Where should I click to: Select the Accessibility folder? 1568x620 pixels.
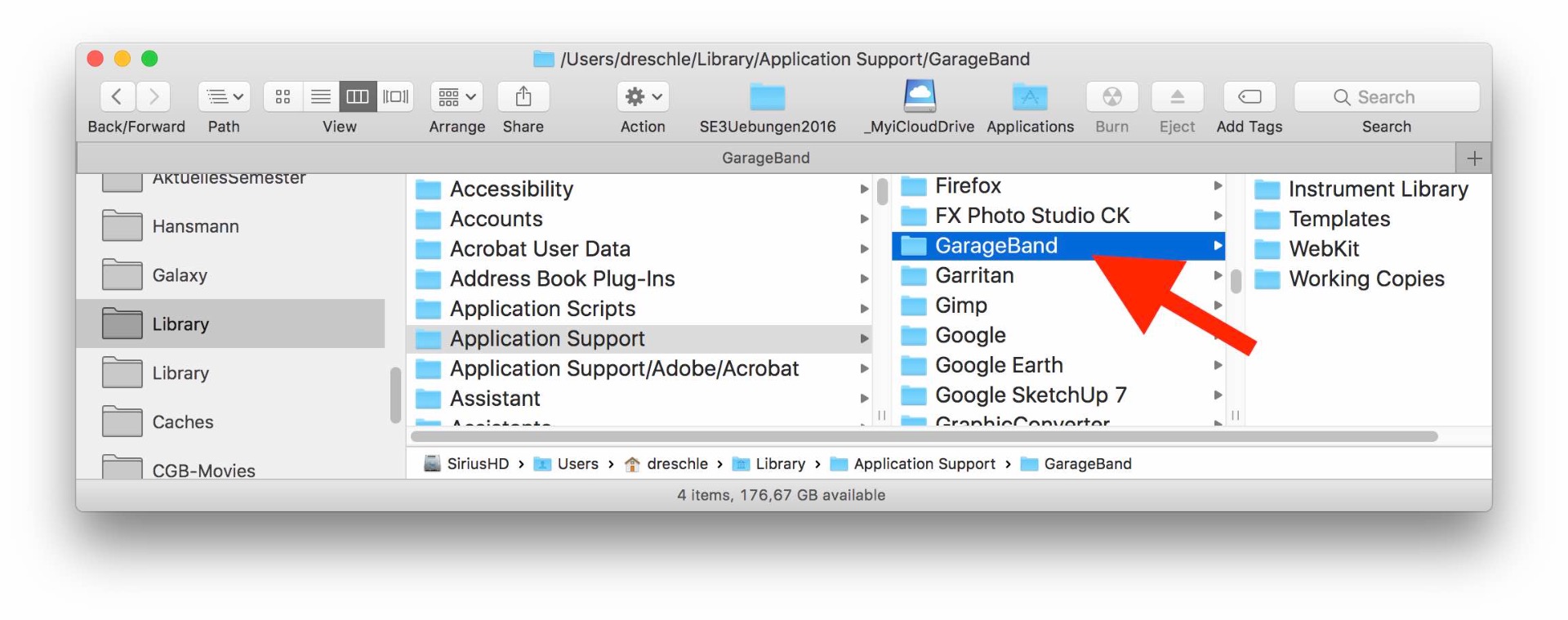(639, 189)
